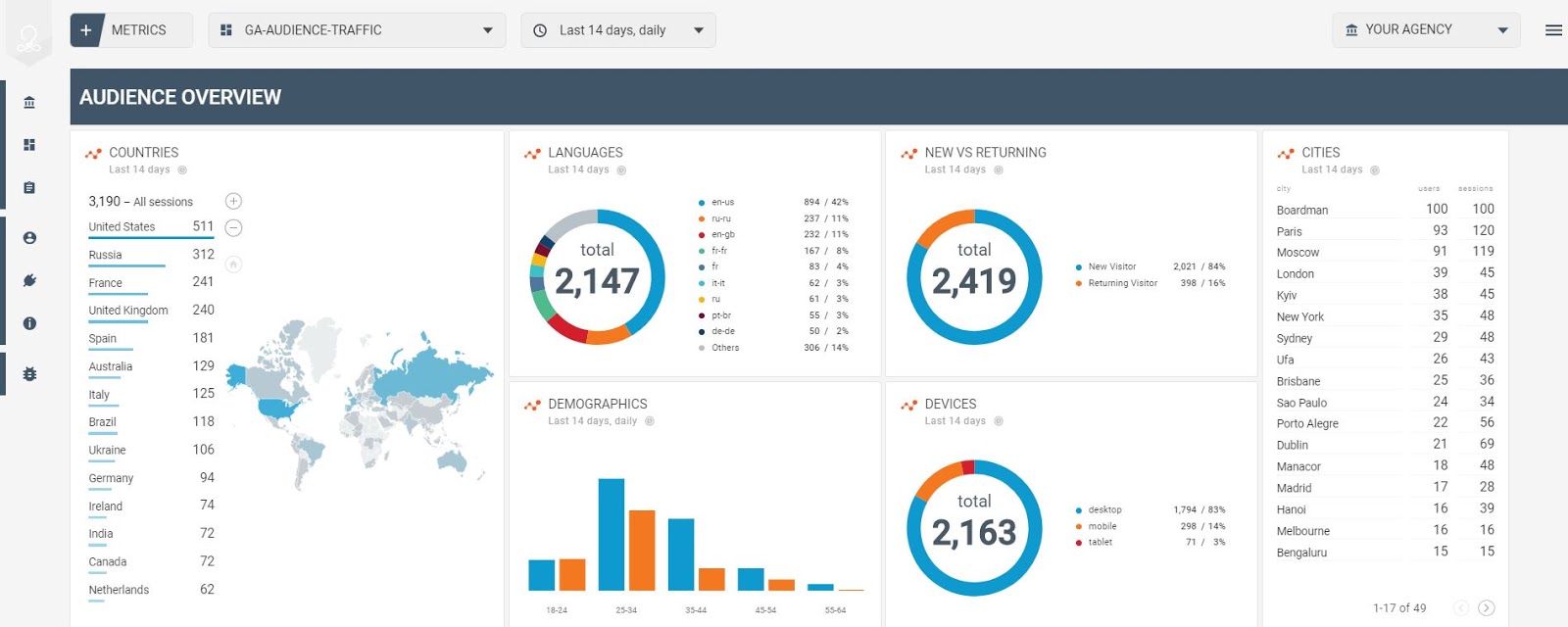Click the app logo in the sidebar
Viewport: 1568px width, 627px height.
coord(29,39)
